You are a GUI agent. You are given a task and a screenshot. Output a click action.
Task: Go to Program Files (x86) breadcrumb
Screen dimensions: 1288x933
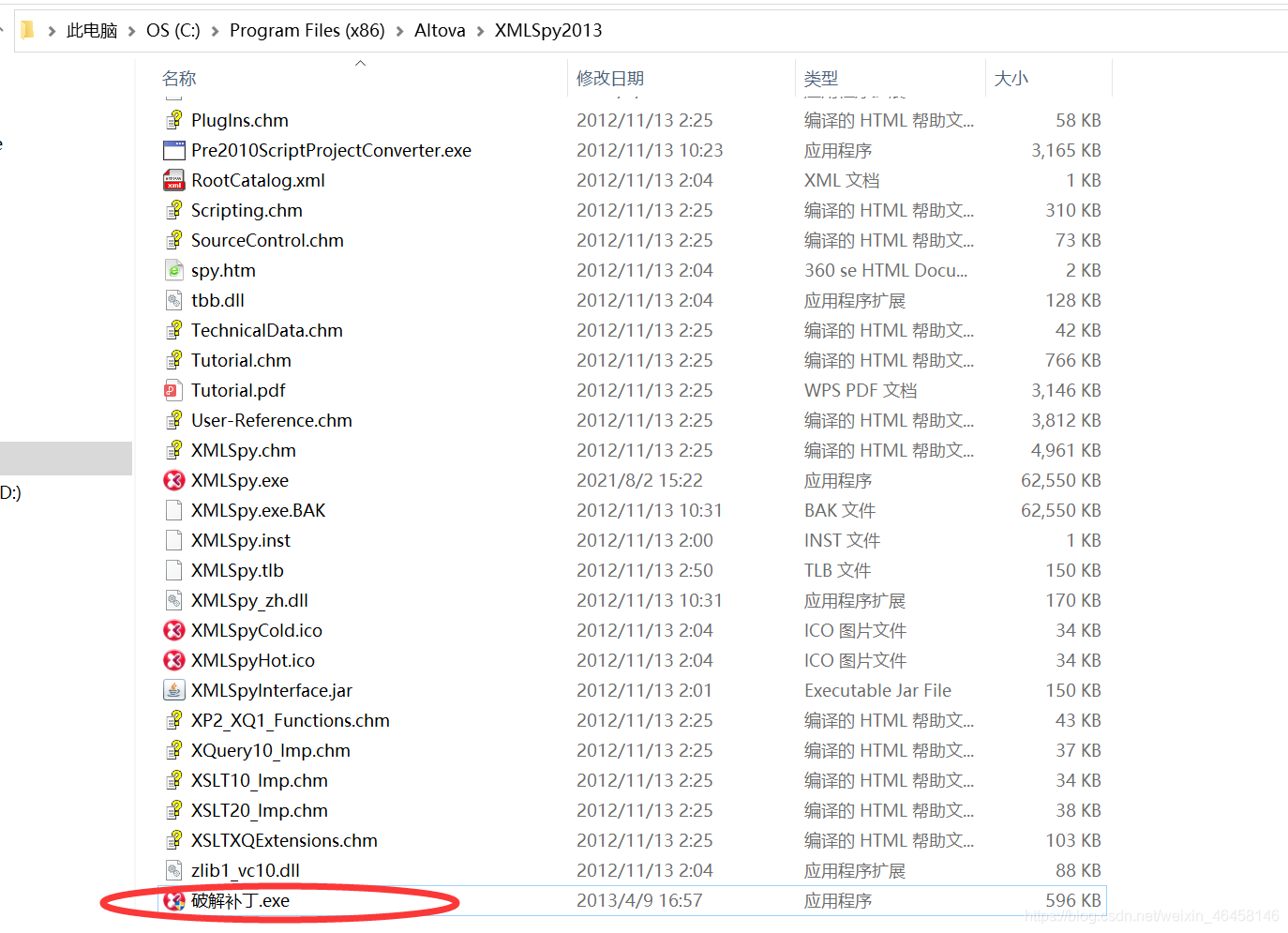pos(307,31)
